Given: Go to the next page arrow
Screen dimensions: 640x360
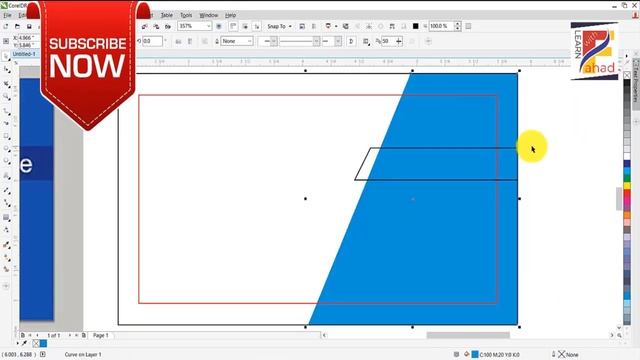Looking at the screenshot, I should (70, 335).
